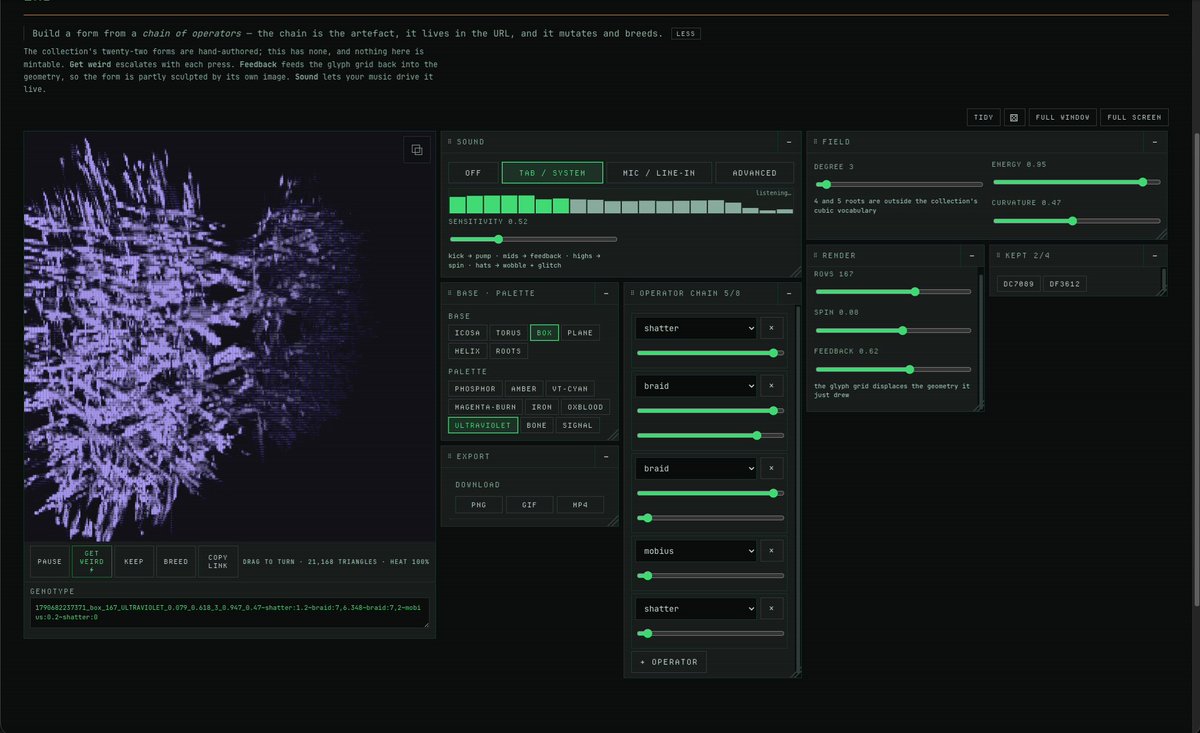This screenshot has width=1200, height=733.
Task: Click the EXPORT panel grip handle
Action: click(450, 456)
